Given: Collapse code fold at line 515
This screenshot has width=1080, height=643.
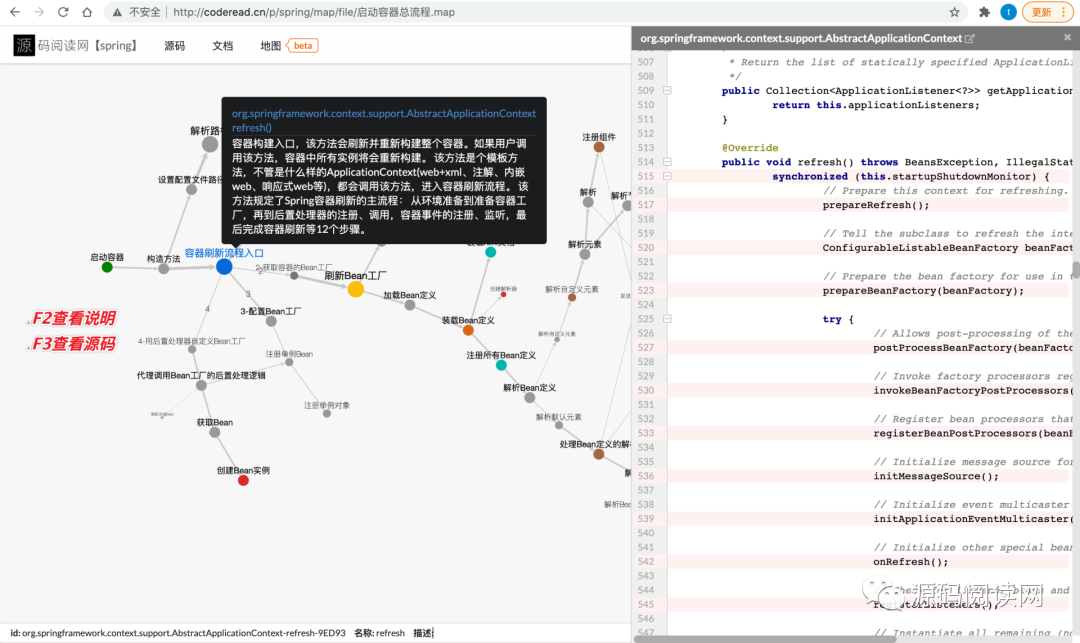Looking at the screenshot, I should (x=667, y=176).
